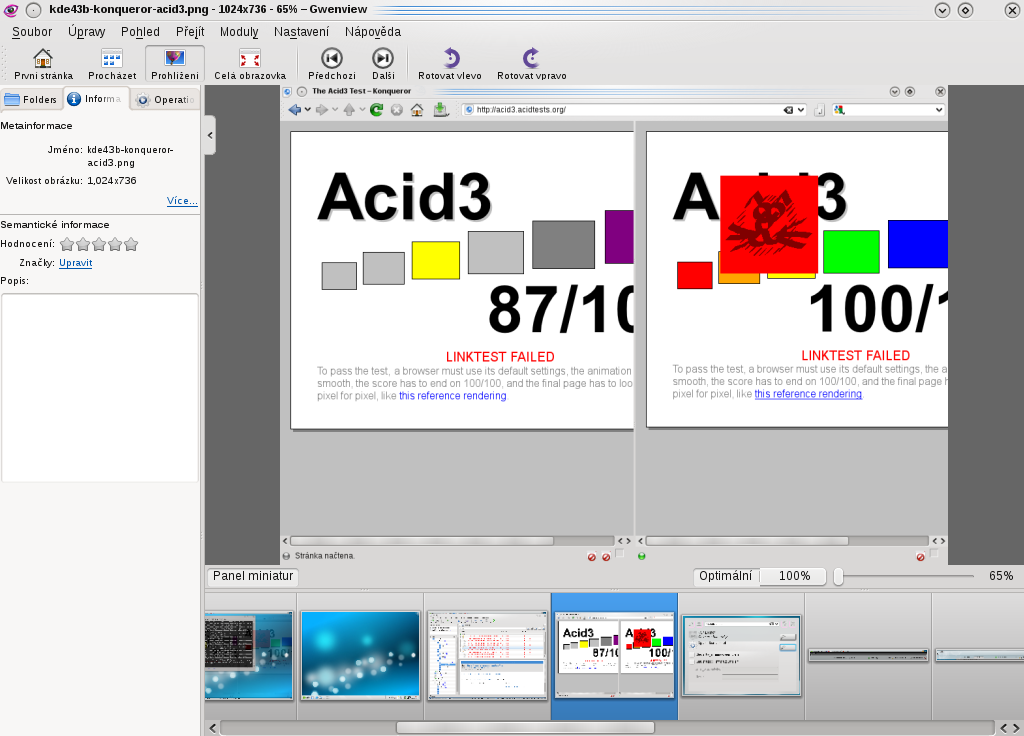Click the zoom slider handle
This screenshot has width=1024, height=736.
[x=839, y=576]
